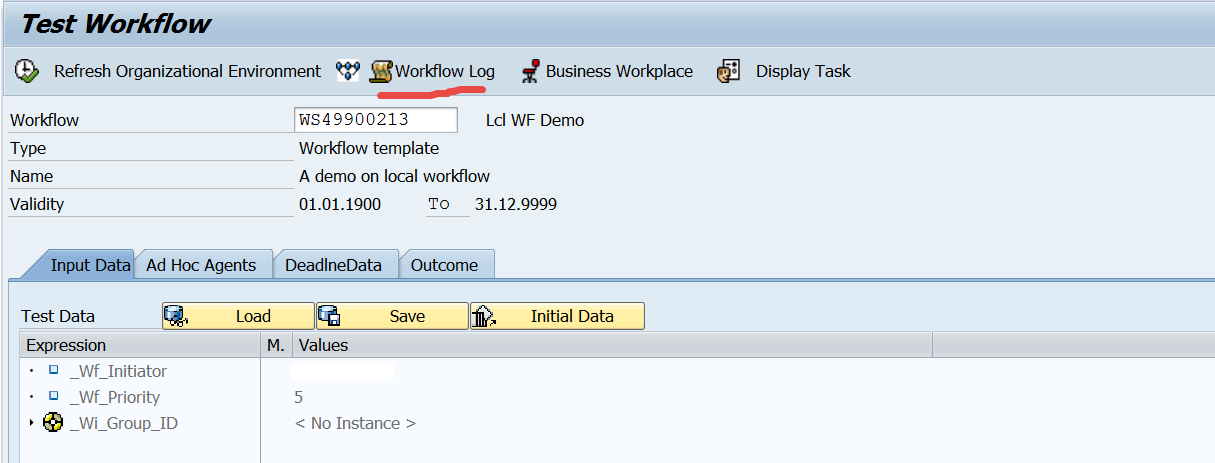Click validity start date 01.01.1900

click(x=340, y=204)
